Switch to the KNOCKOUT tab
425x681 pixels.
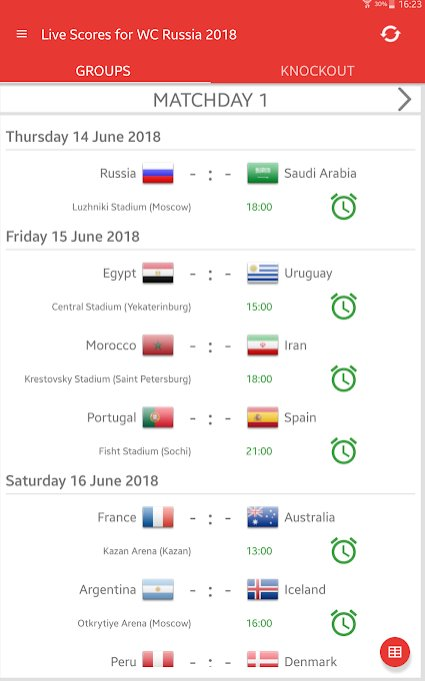tap(317, 71)
